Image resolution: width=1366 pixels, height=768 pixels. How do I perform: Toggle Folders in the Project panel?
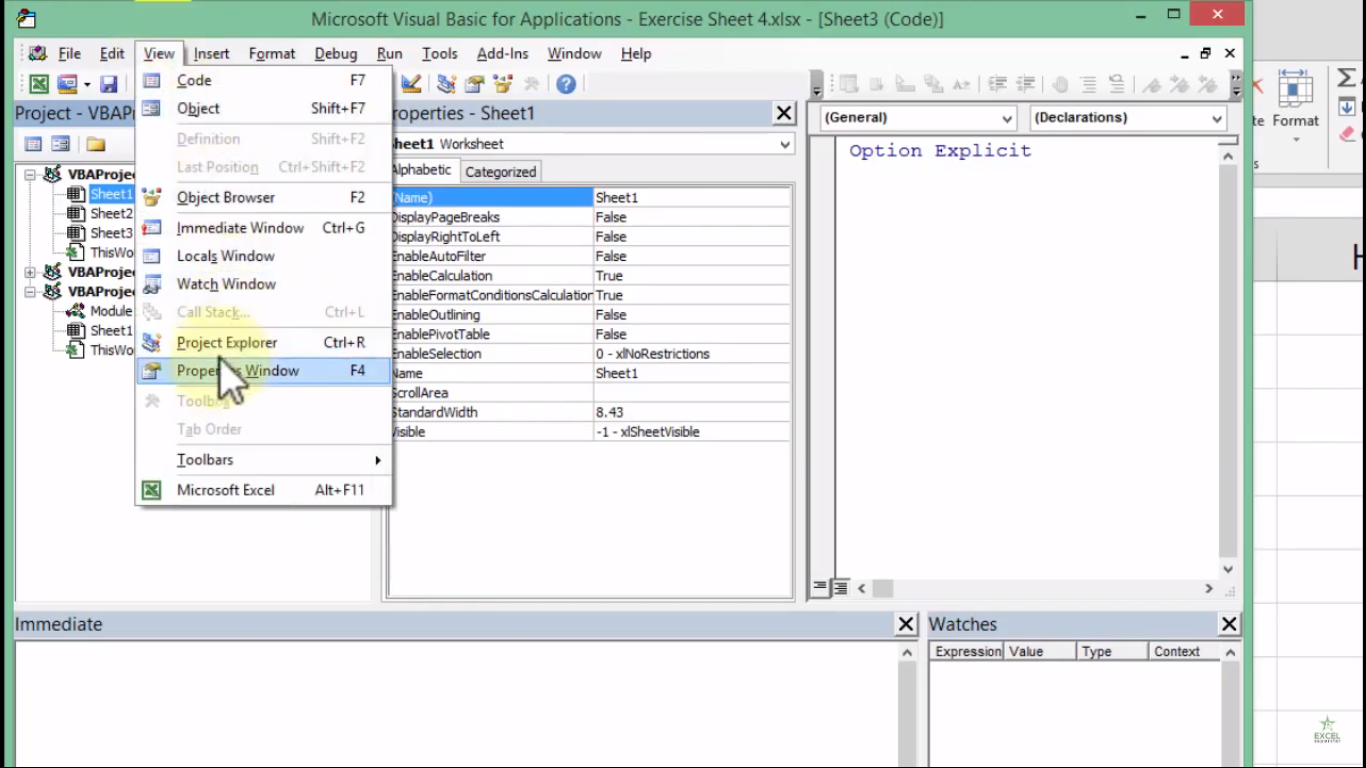95,144
